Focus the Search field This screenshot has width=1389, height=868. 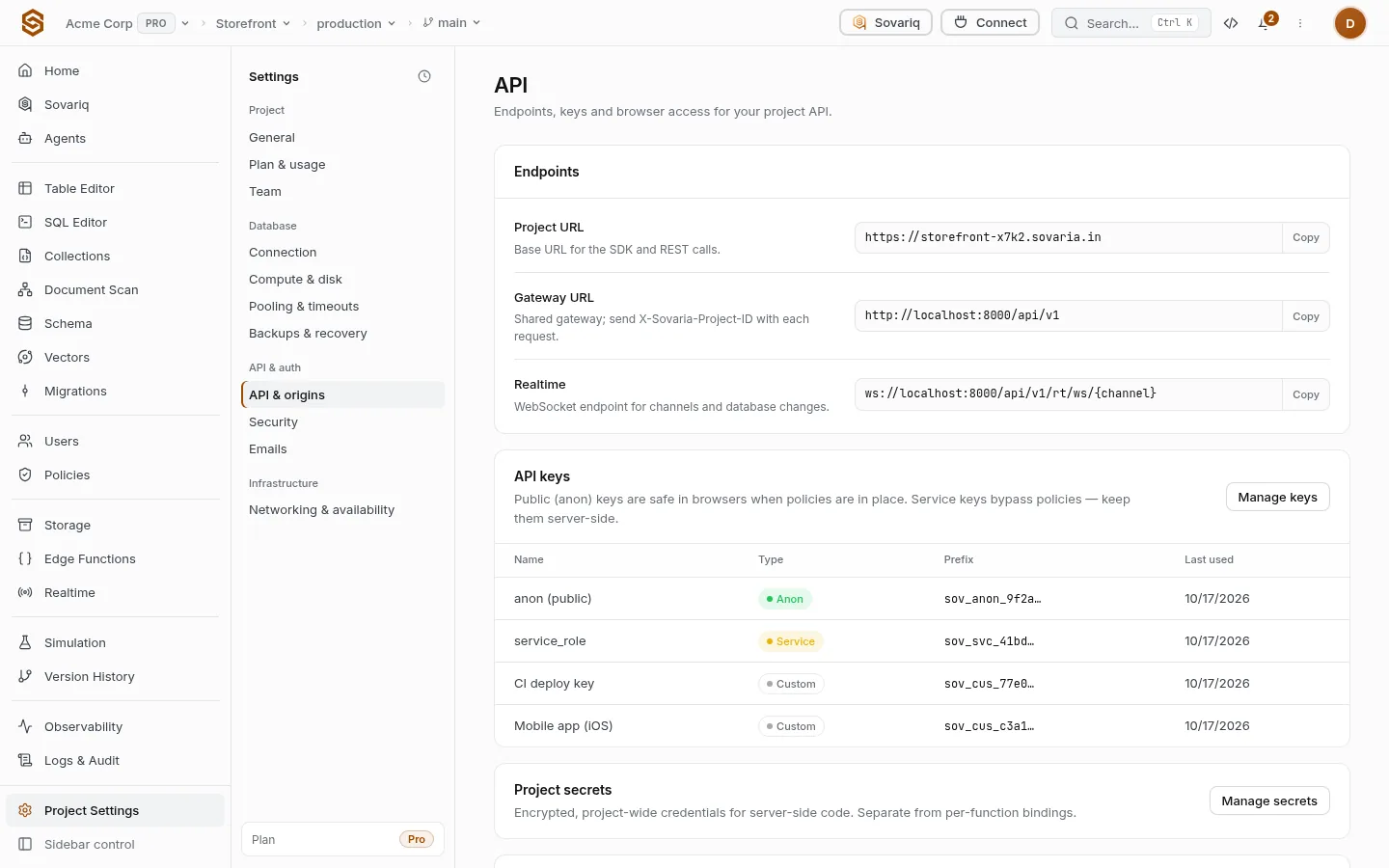[x=1130, y=22]
